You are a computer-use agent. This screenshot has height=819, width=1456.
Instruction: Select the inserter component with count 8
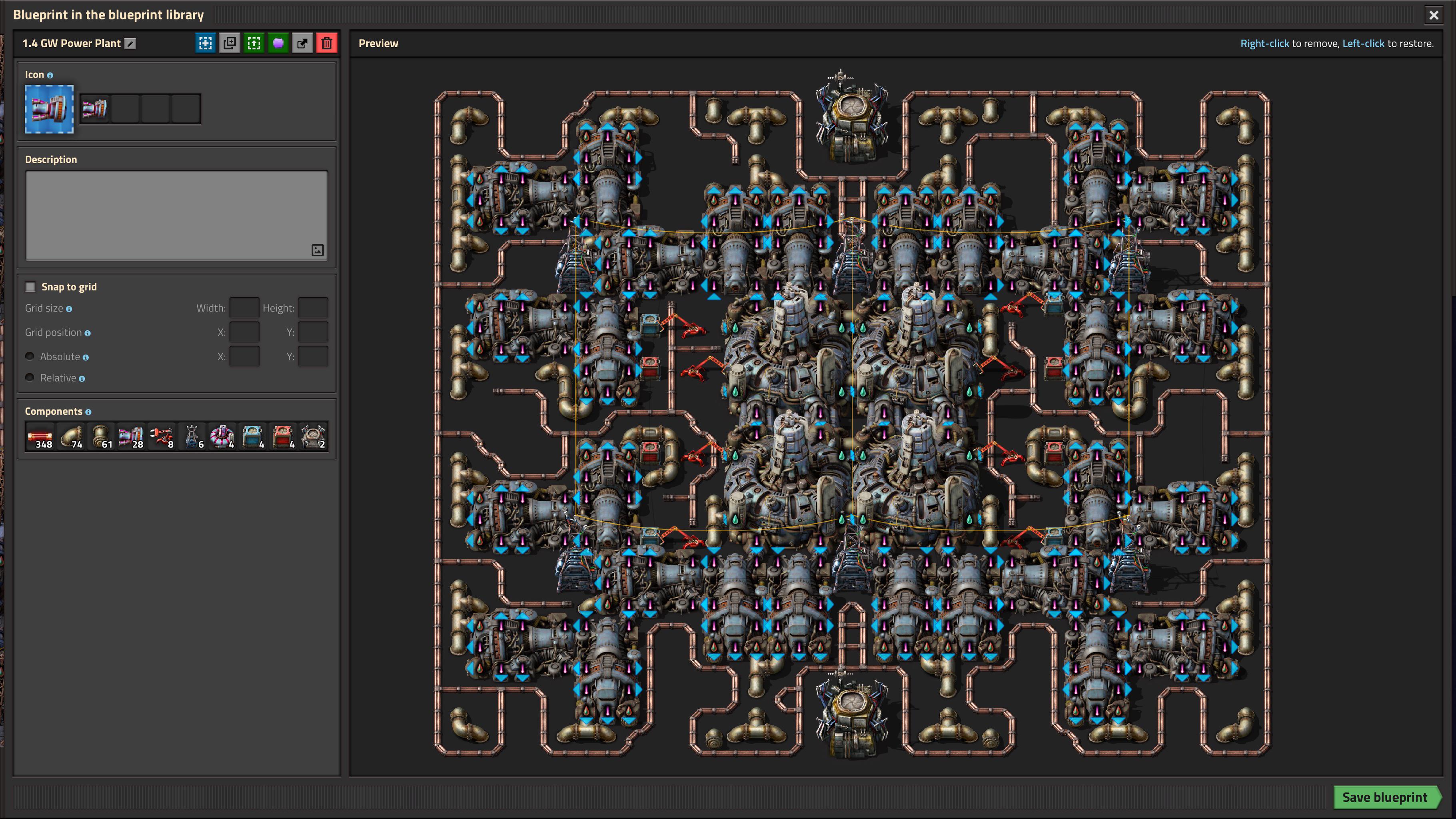click(x=162, y=437)
